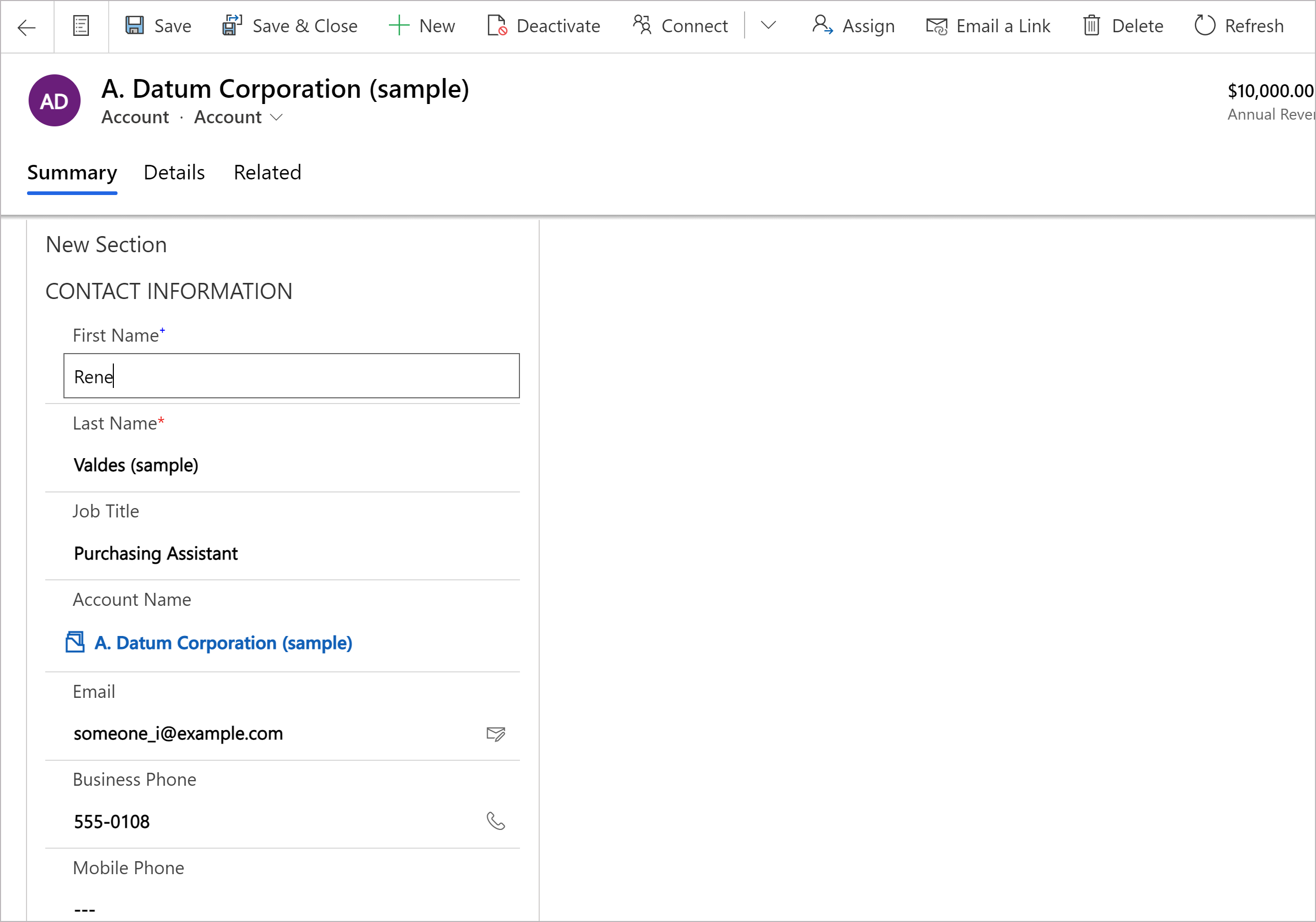Click the call icon next to business phone
This screenshot has width=1316, height=922.
click(x=497, y=821)
